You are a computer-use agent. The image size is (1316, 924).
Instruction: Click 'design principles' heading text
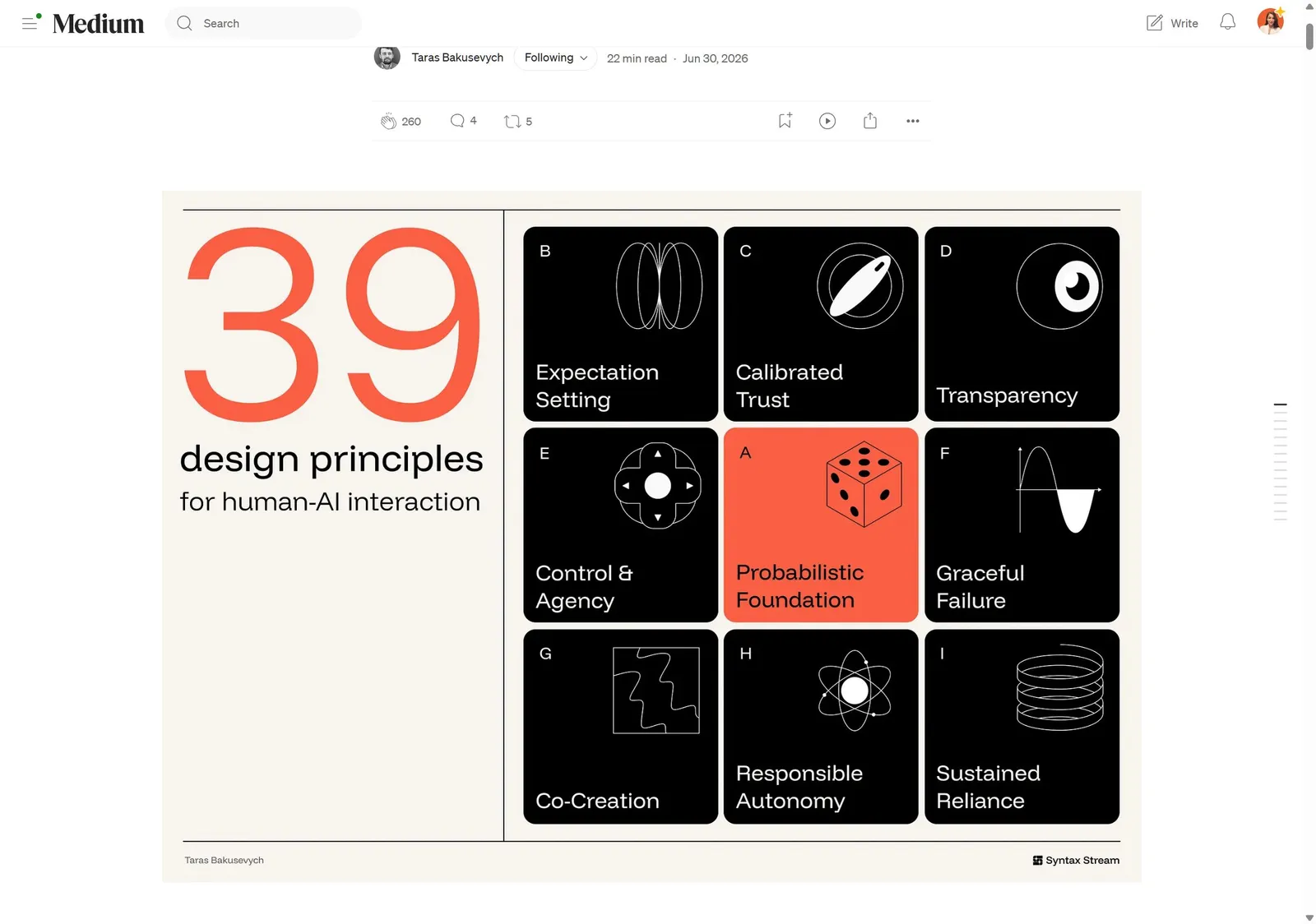[331, 459]
